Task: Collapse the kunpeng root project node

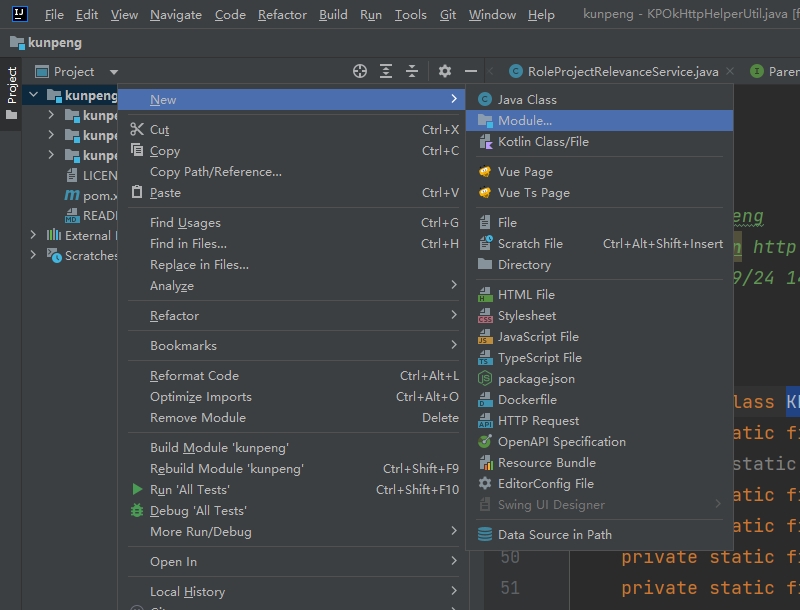Action: 34,96
